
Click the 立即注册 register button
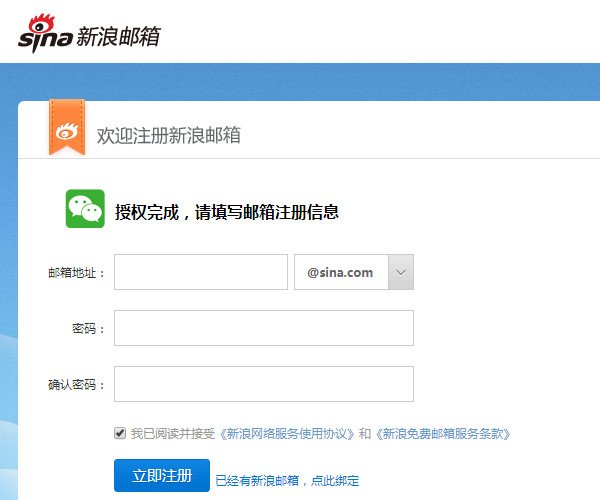point(162,476)
